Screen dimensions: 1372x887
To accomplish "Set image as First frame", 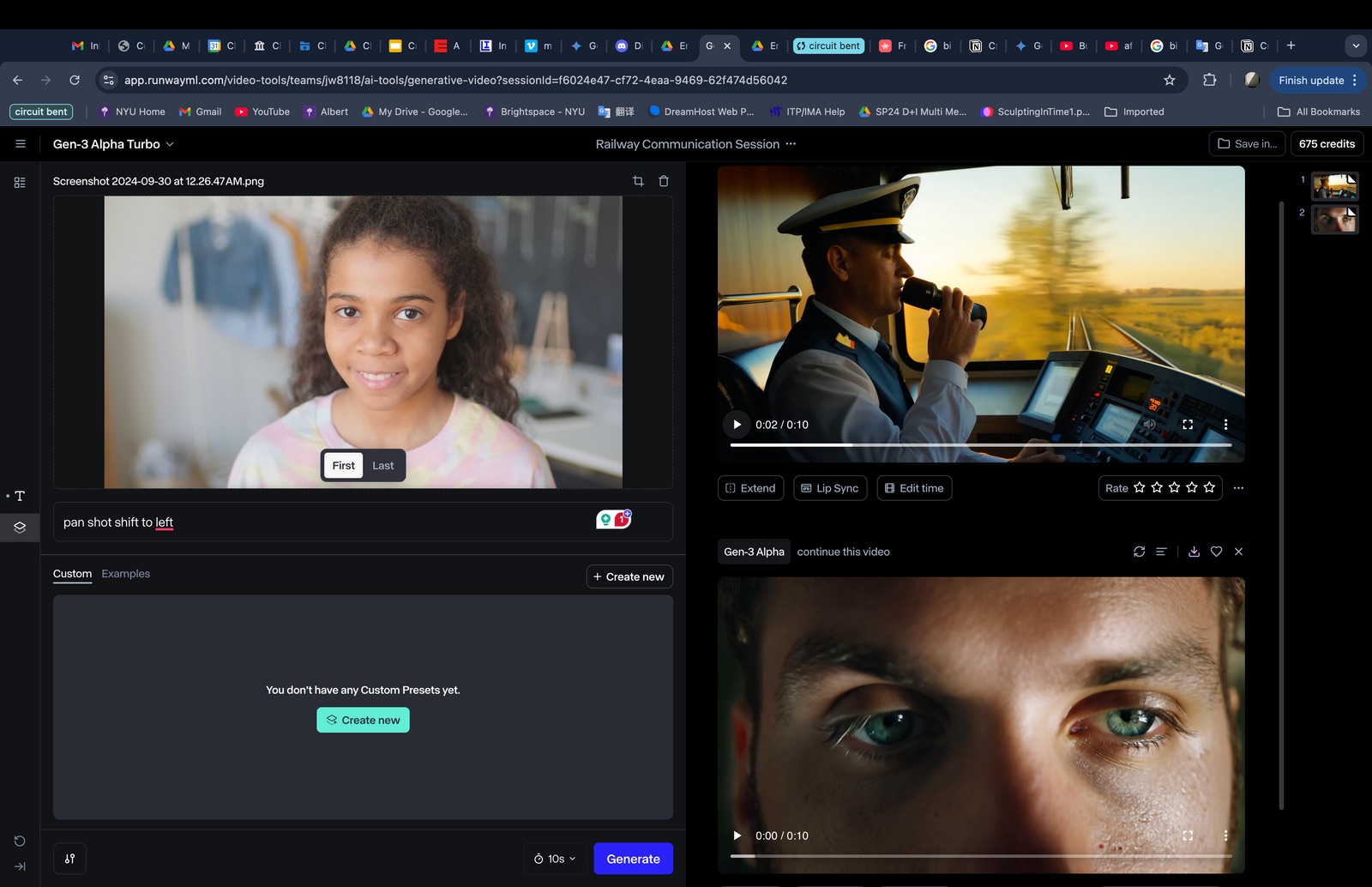I will [343, 466].
